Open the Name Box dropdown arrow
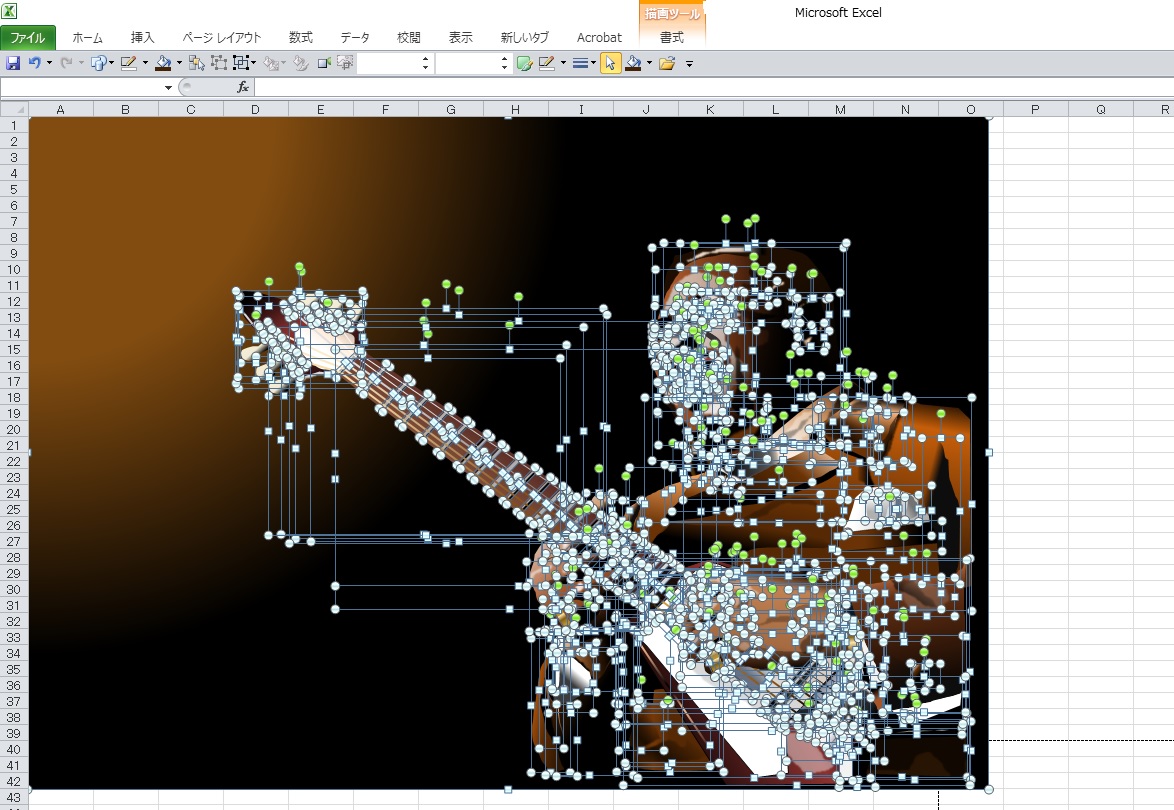 168,88
